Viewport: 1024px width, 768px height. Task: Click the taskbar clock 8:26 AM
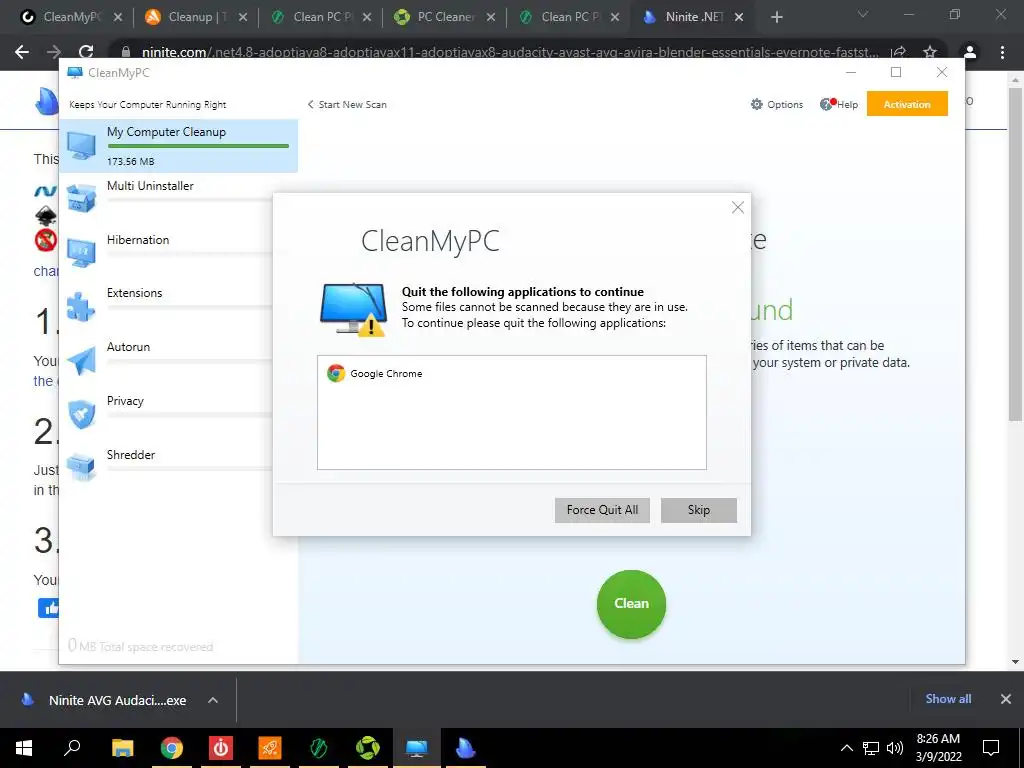click(938, 739)
